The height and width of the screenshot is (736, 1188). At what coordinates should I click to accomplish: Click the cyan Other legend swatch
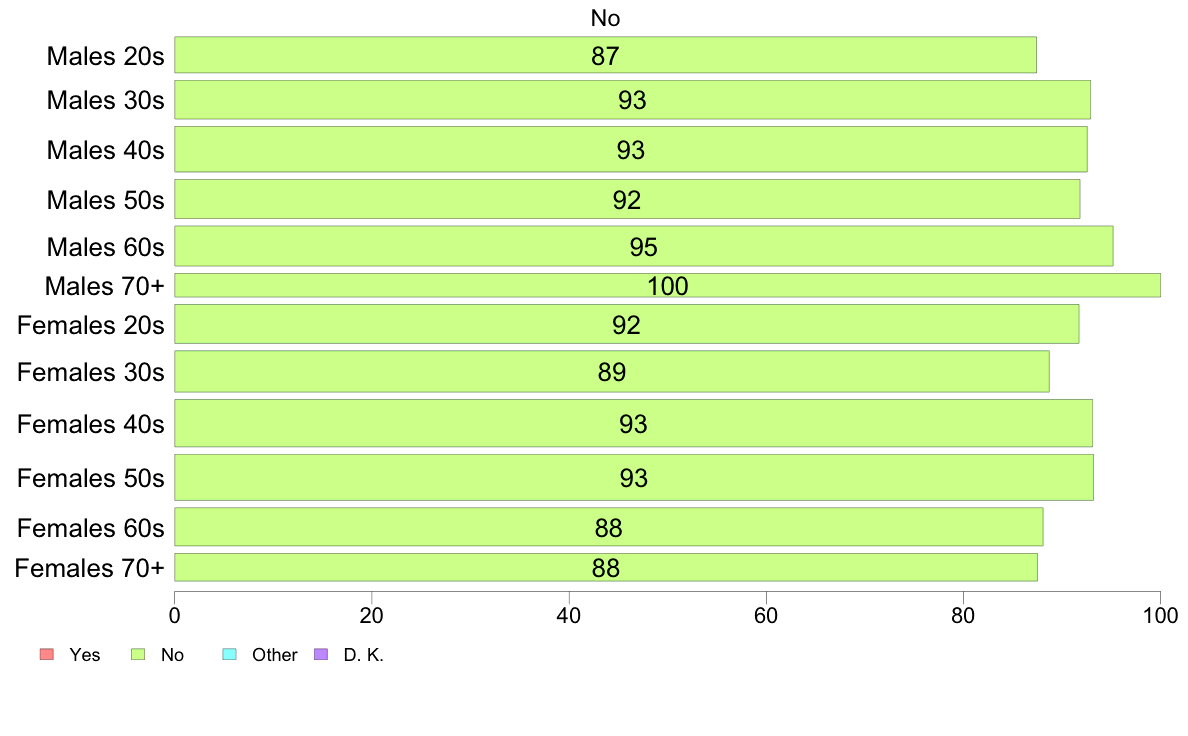[230, 654]
